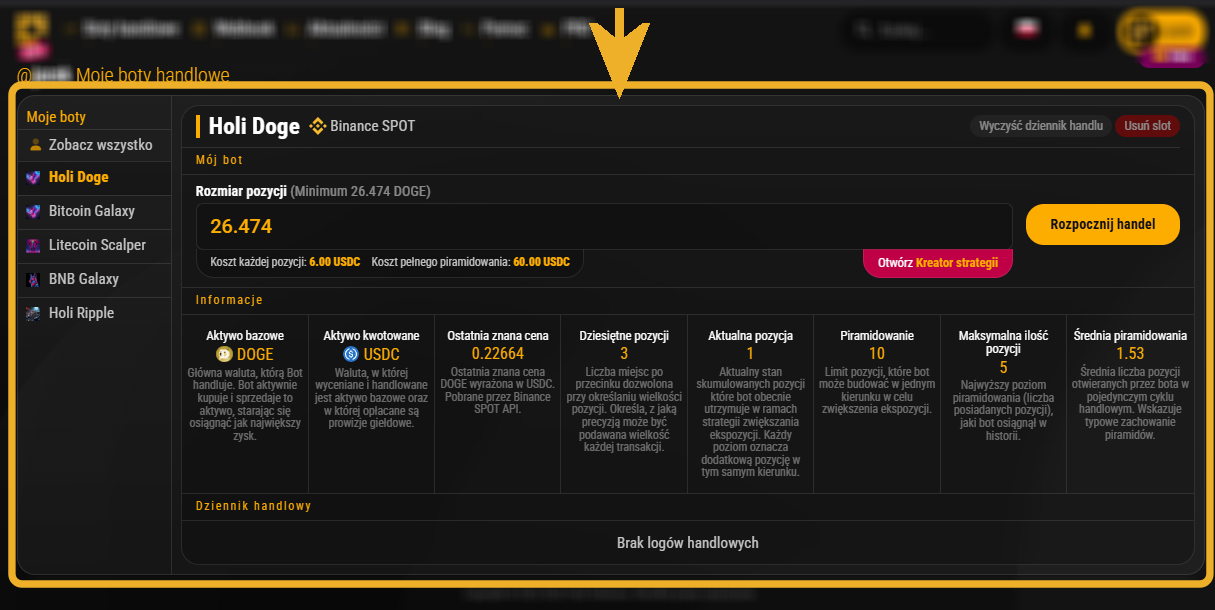
Task: Open the Bitcoin Galaxy bot
Action: pos(94,211)
